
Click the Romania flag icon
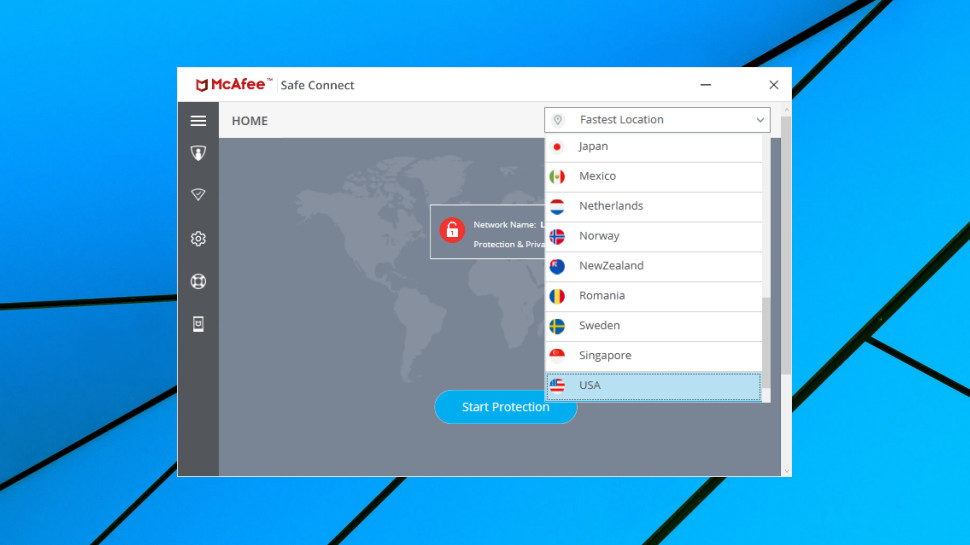click(x=557, y=296)
